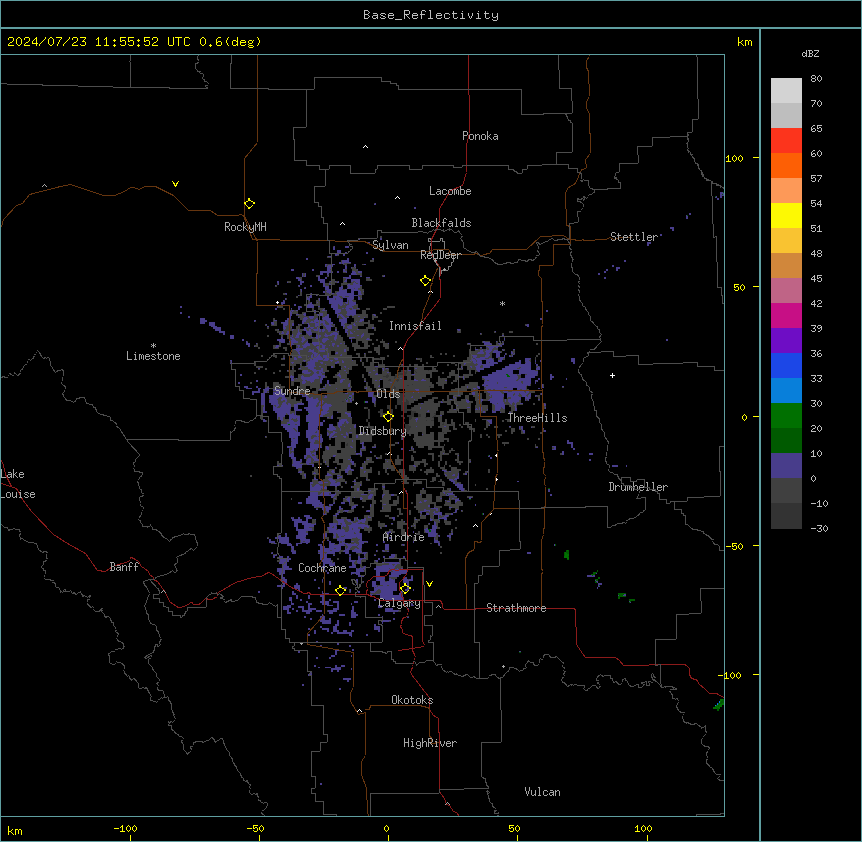The width and height of the screenshot is (862, 842).
Task: Click the yellow V marker east of Calgary
Action: click(429, 584)
